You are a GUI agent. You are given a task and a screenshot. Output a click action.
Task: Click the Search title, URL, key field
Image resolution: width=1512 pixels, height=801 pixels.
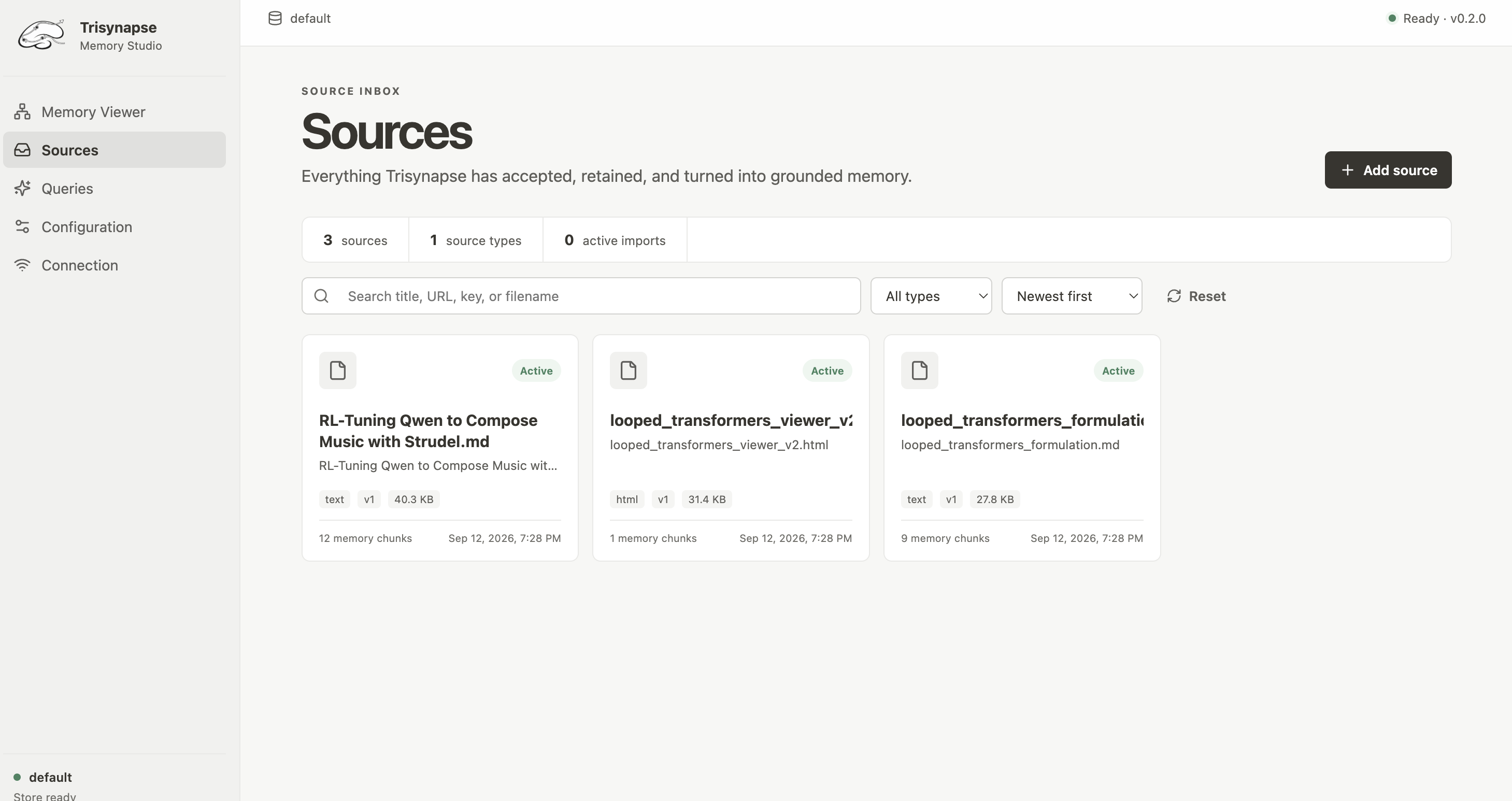click(x=581, y=296)
